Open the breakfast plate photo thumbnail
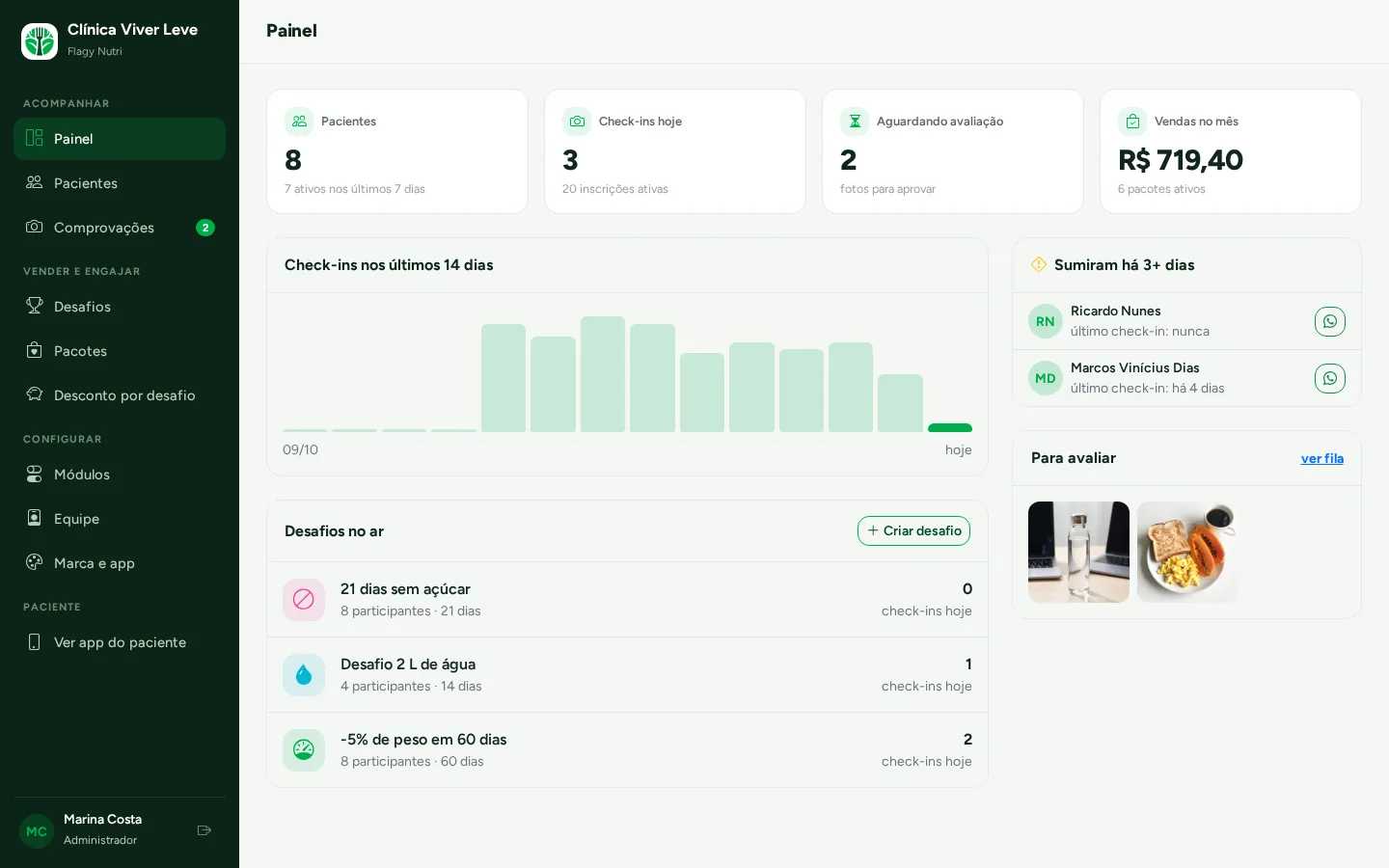 pos(1187,552)
